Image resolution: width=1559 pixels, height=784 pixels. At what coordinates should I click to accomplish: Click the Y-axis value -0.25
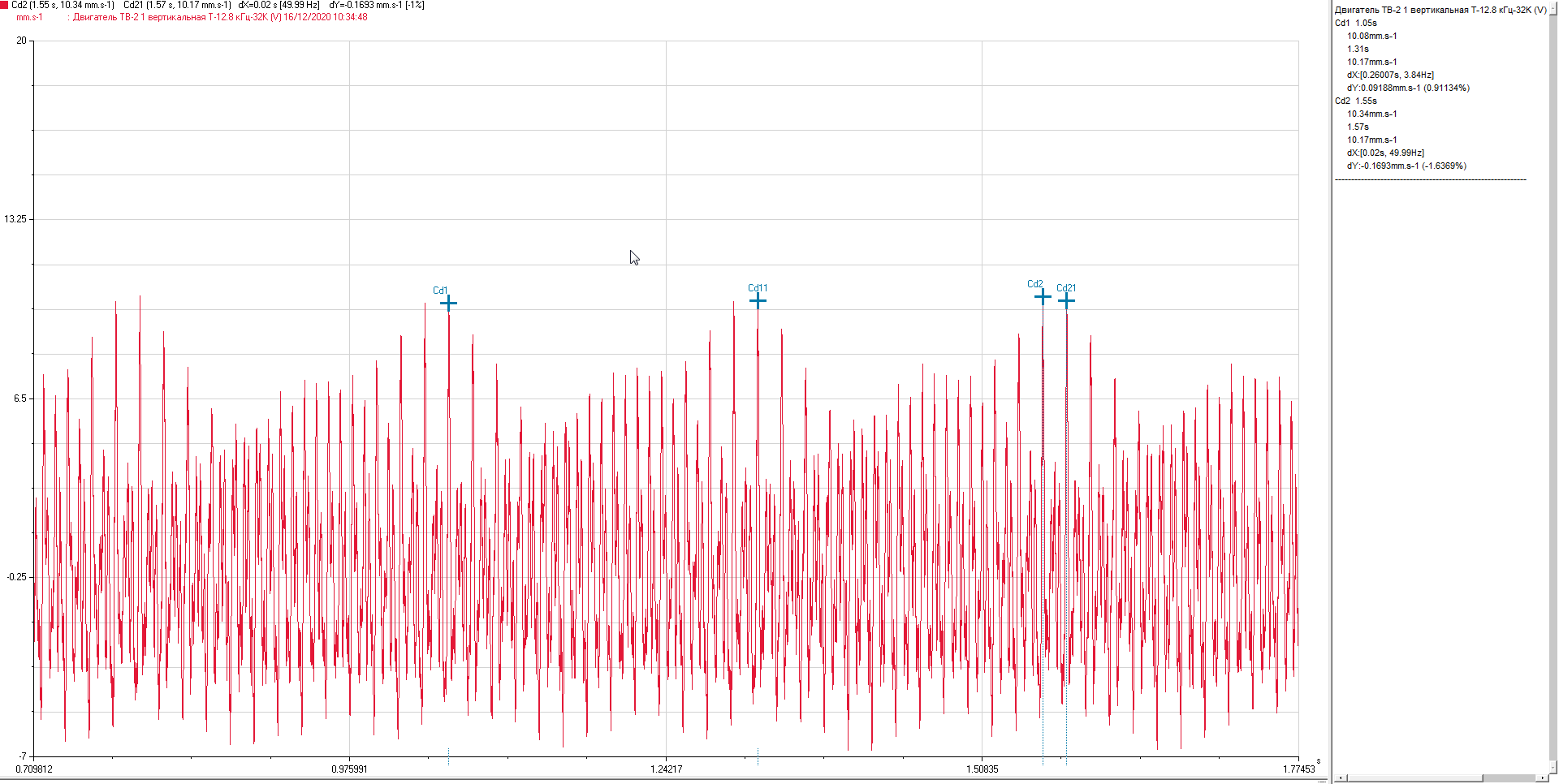[16, 577]
